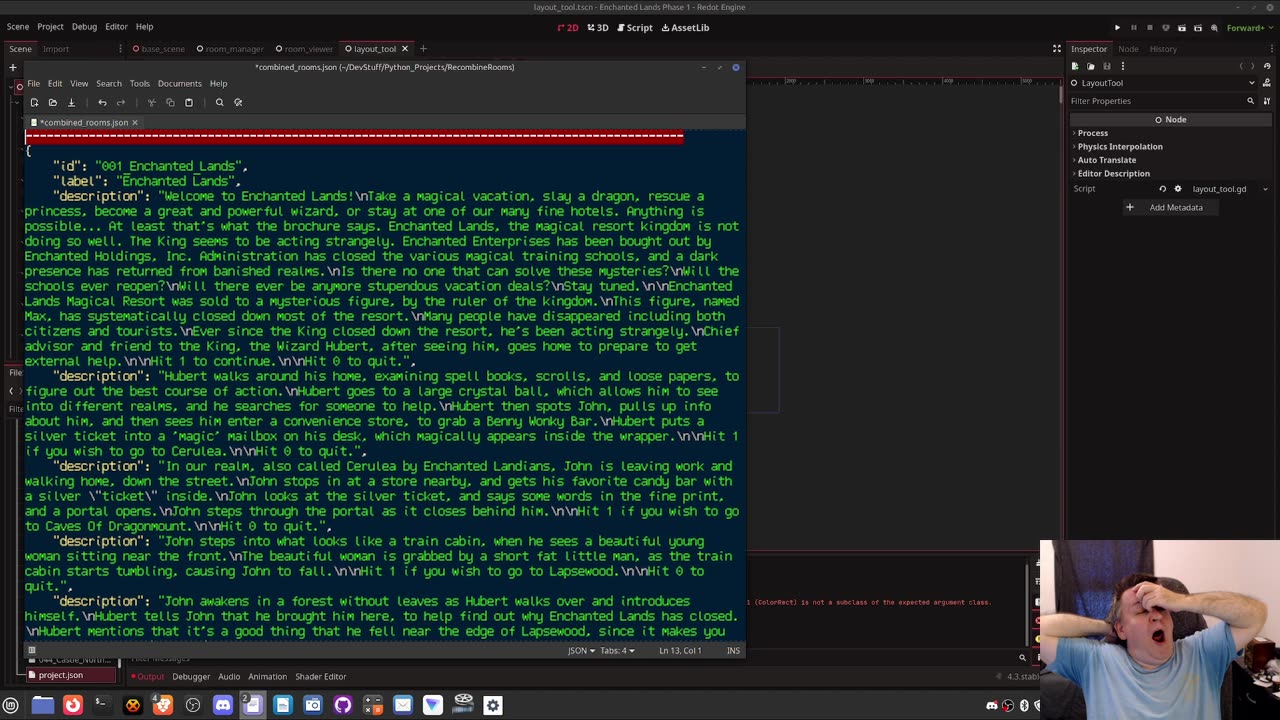The width and height of the screenshot is (1280, 720).
Task: Open the Tabs: 4 width dropdown
Action: pos(617,651)
